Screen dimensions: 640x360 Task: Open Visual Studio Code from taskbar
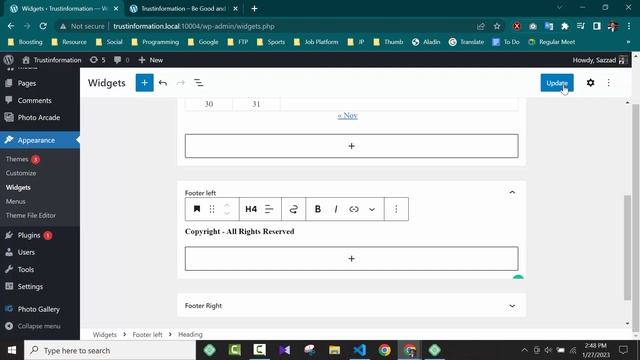click(360, 350)
